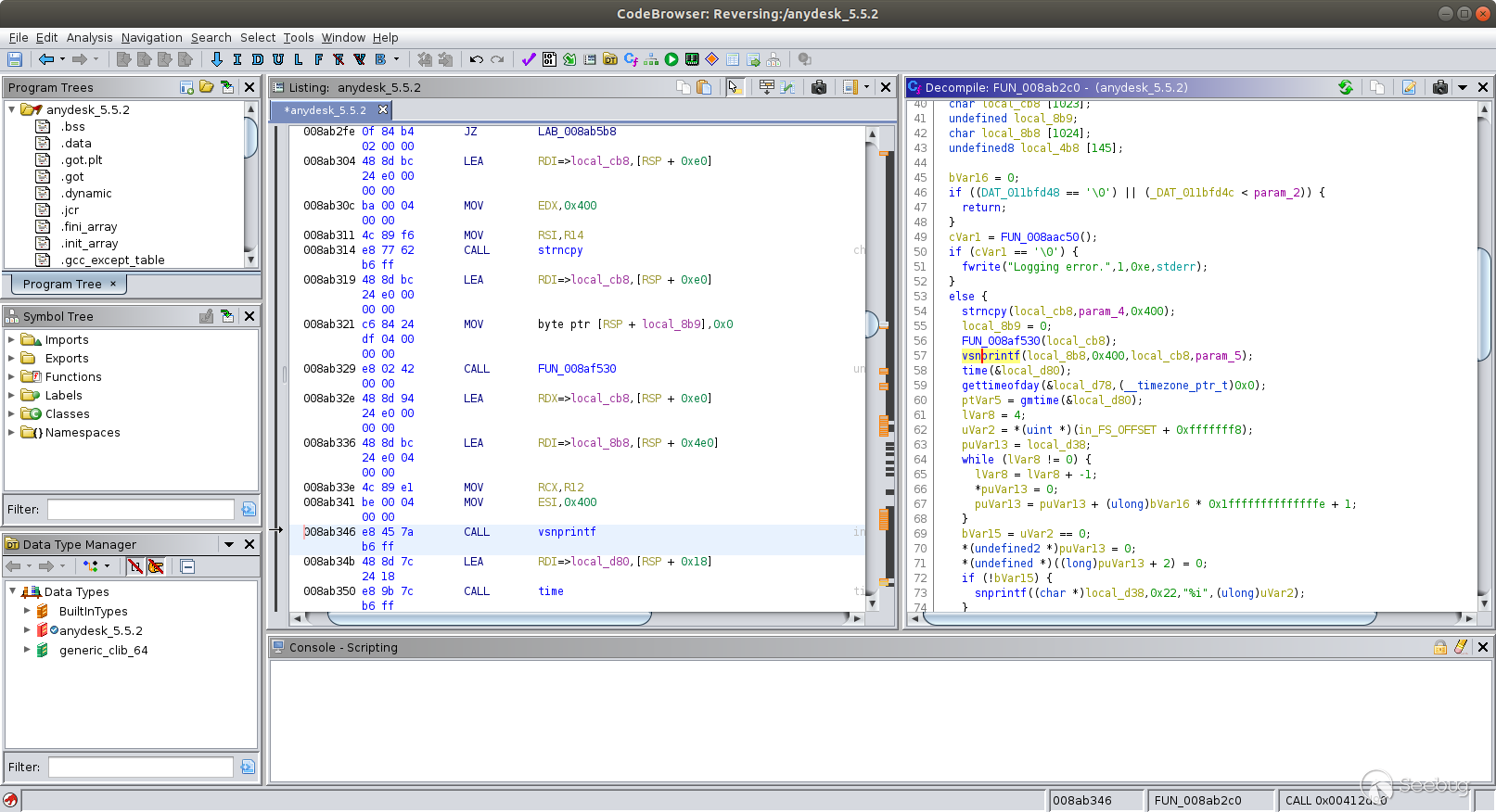Click the green Run script play icon
This screenshot has height=812, width=1496.
[x=671, y=59]
